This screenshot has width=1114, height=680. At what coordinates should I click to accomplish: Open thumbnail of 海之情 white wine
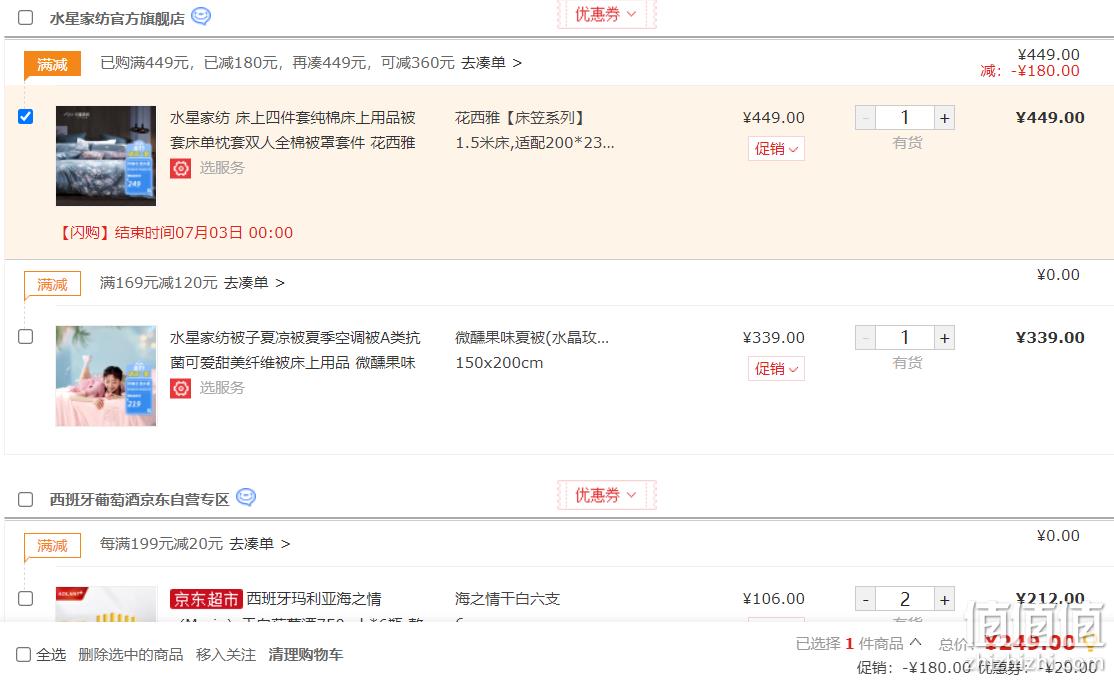click(x=106, y=604)
